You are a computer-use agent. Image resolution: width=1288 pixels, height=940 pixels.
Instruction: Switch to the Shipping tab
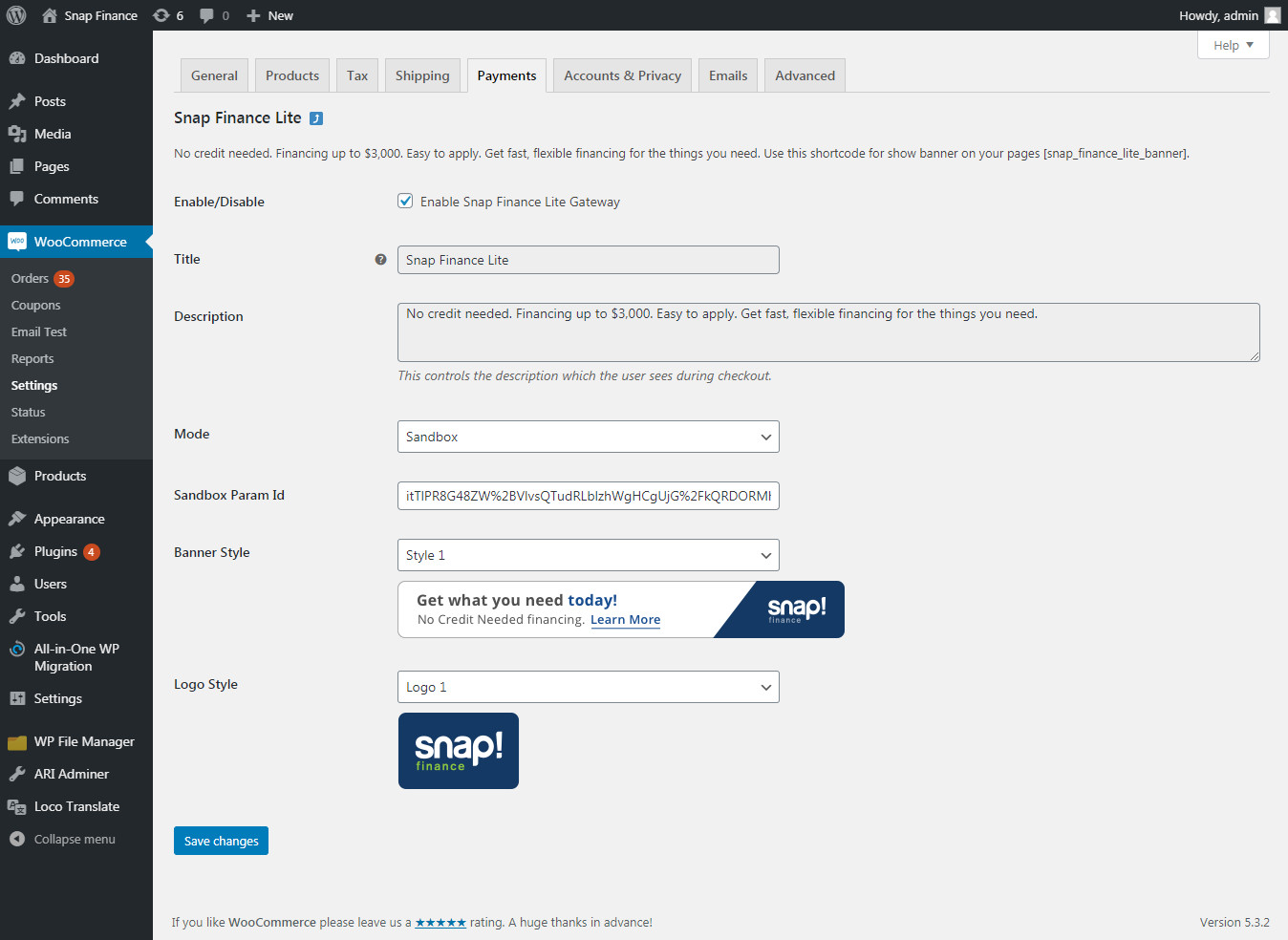coord(422,75)
